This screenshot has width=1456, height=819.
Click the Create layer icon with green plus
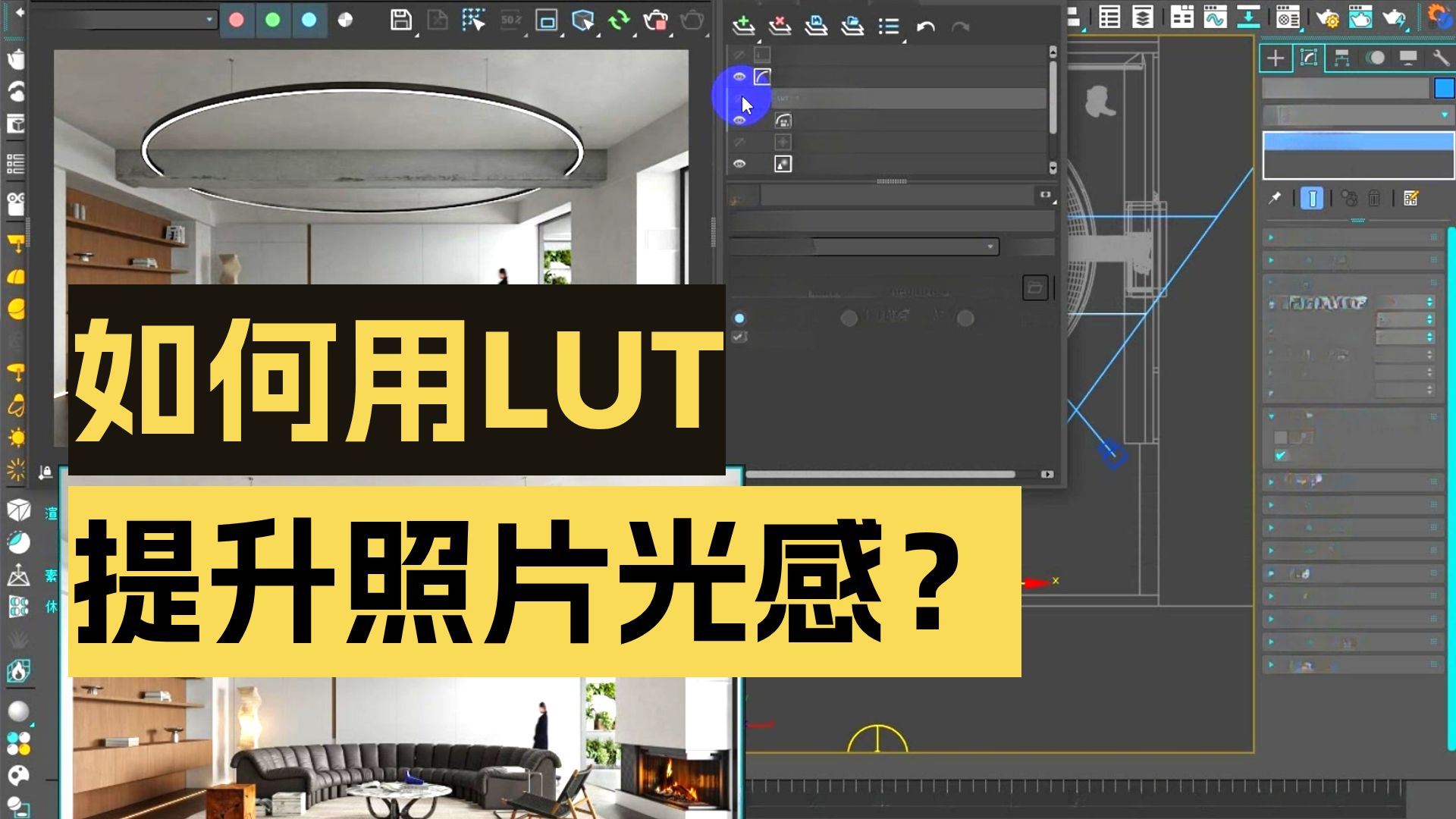point(743,27)
